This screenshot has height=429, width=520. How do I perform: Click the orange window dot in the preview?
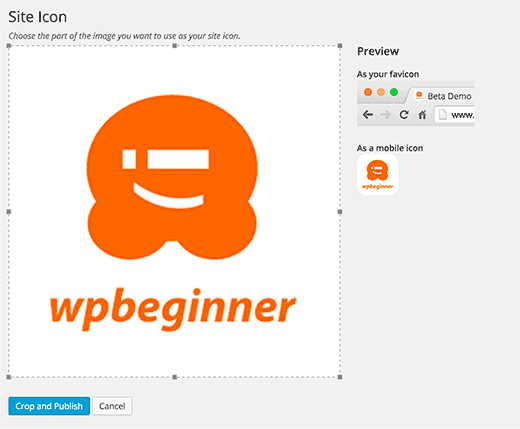click(x=381, y=92)
